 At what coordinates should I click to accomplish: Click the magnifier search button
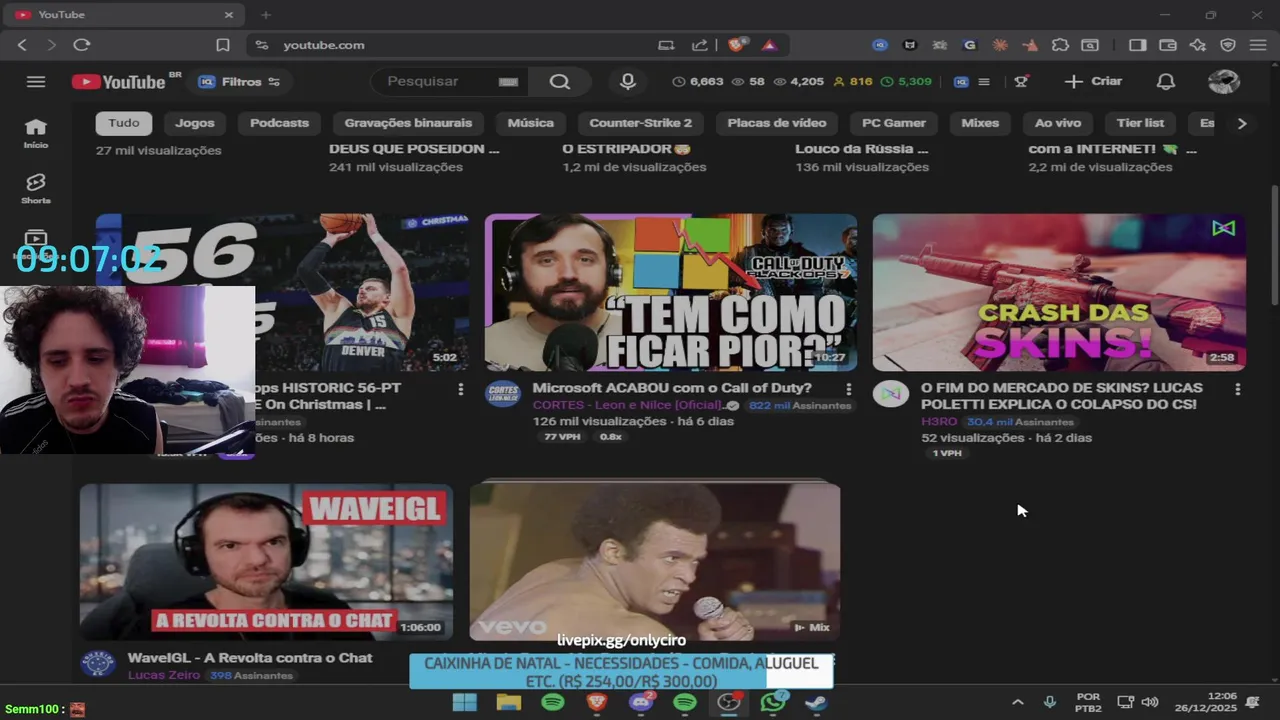tap(560, 82)
